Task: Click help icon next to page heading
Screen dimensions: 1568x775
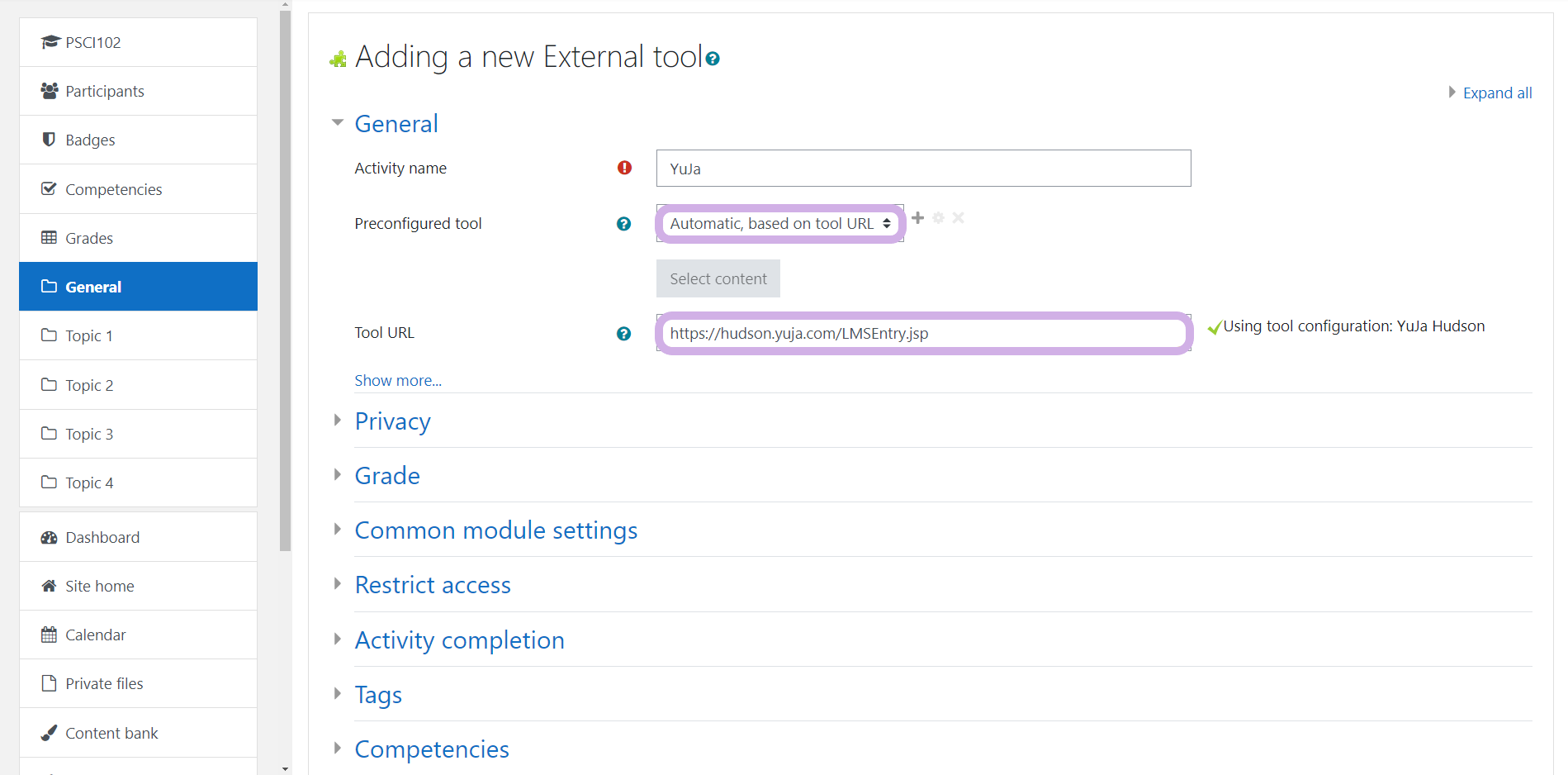Action: tap(713, 59)
